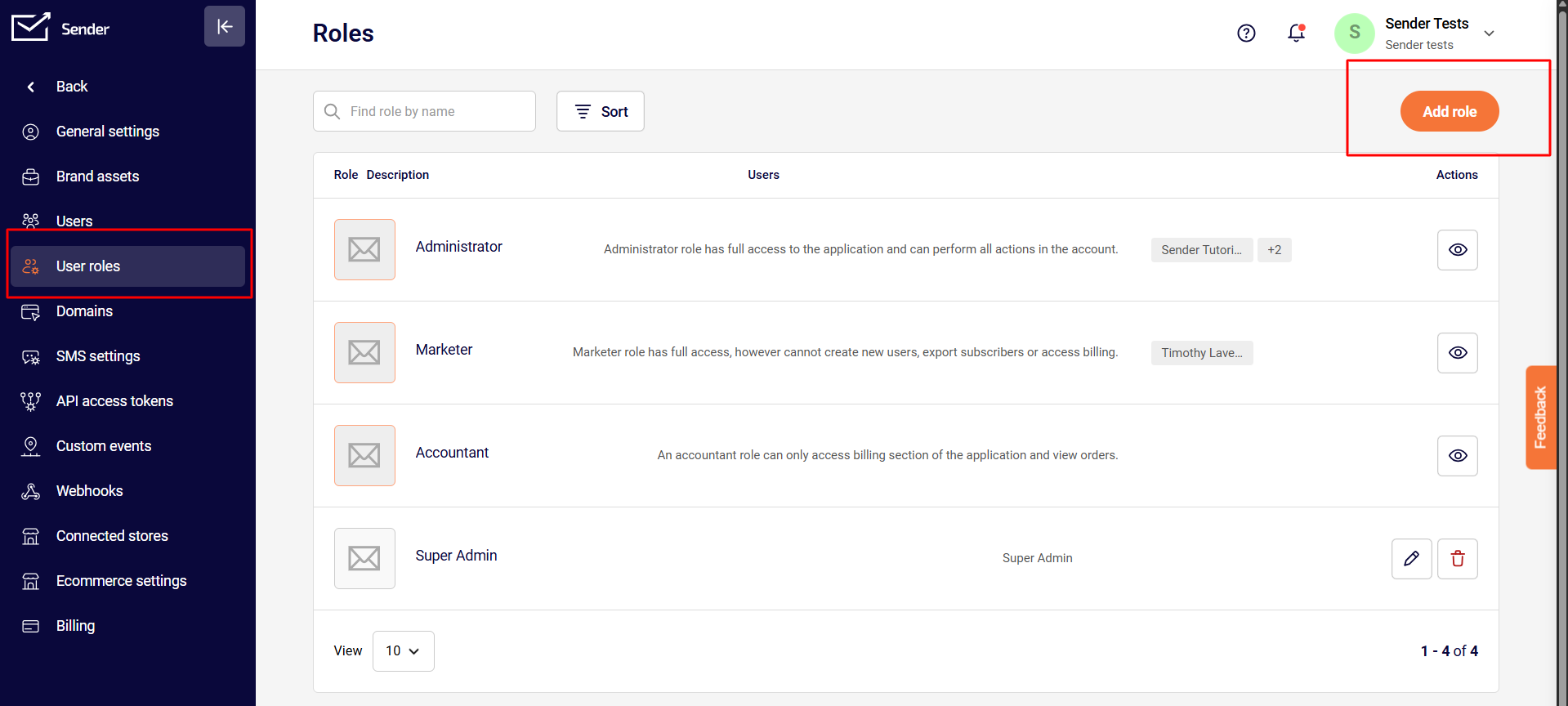This screenshot has height=706, width=1568.
Task: Open Webhooks page
Action: click(x=127, y=491)
